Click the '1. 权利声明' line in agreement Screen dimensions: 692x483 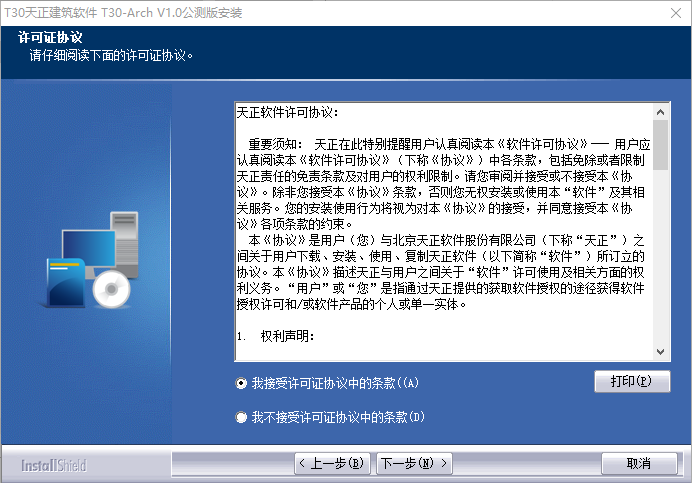click(275, 336)
